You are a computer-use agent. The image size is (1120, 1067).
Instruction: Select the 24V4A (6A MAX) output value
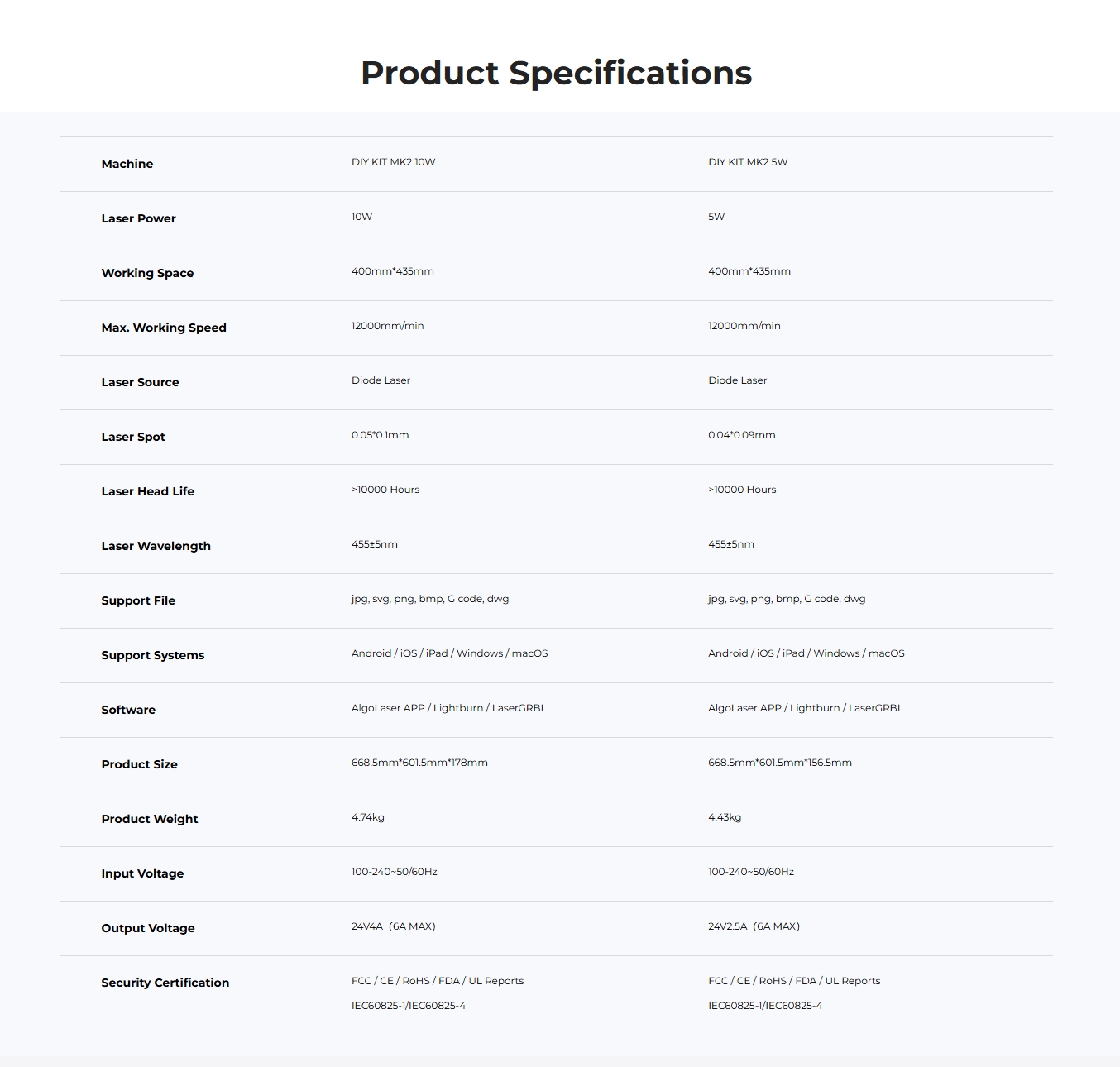click(x=393, y=926)
